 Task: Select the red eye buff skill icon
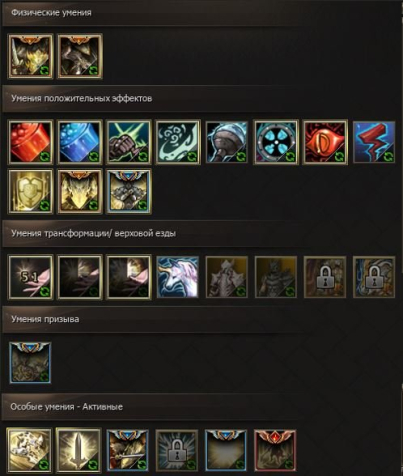[325, 142]
